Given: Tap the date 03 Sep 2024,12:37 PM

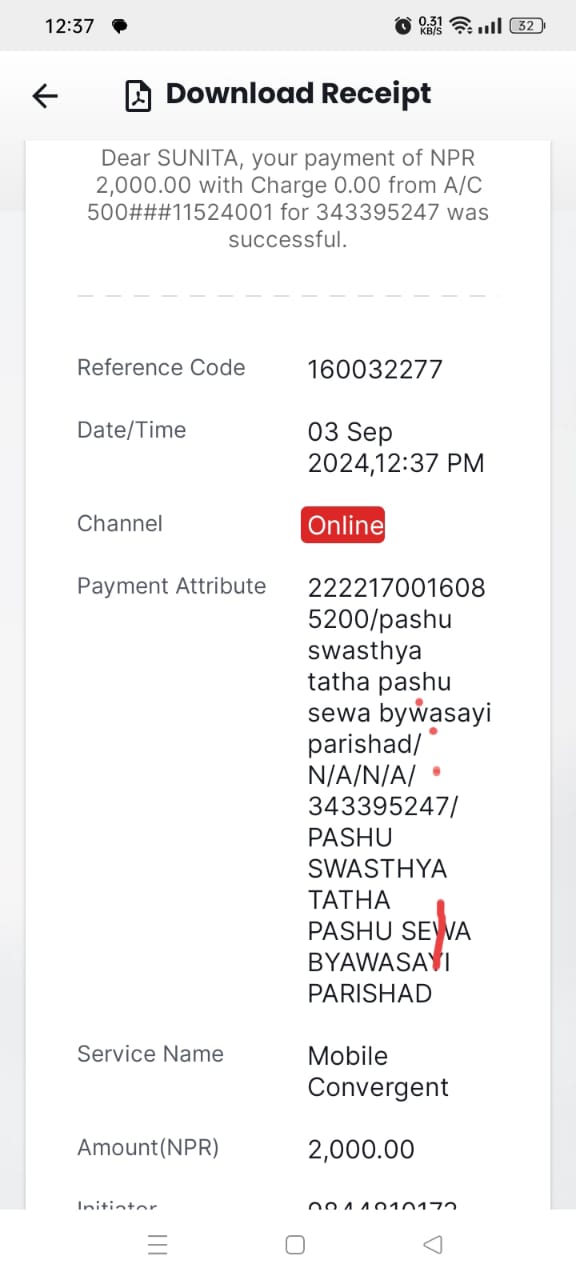Looking at the screenshot, I should pos(396,448).
